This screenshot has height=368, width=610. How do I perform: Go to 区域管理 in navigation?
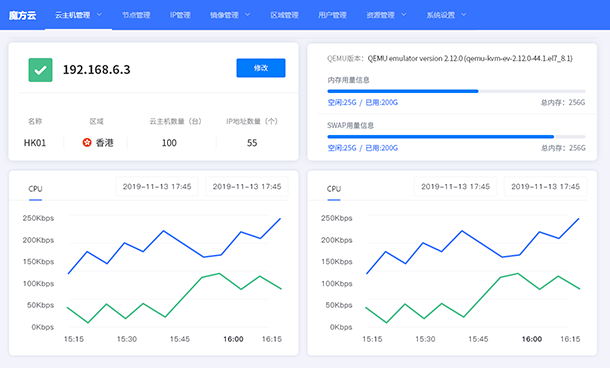[284, 15]
